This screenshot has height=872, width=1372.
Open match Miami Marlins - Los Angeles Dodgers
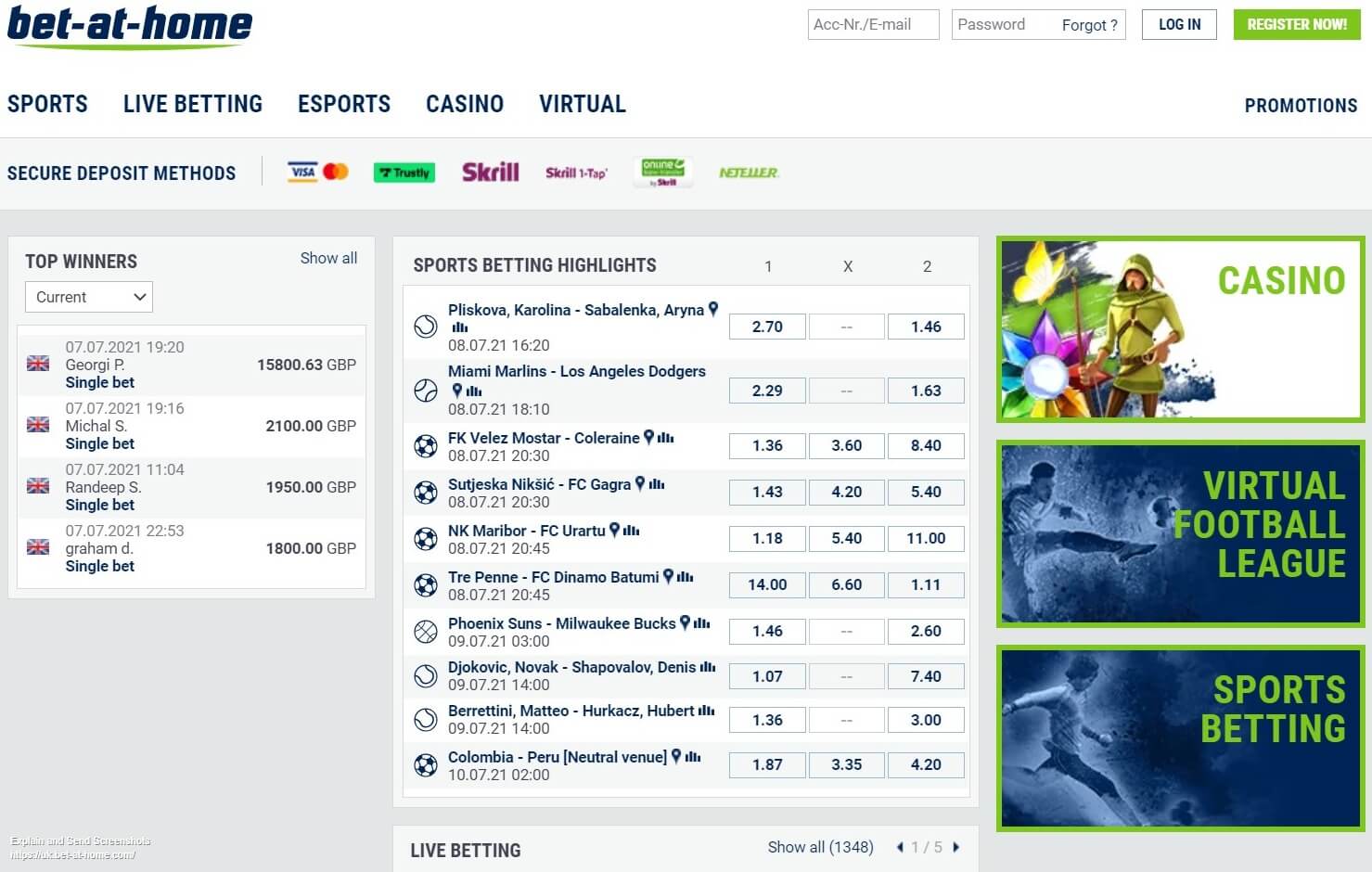577,371
